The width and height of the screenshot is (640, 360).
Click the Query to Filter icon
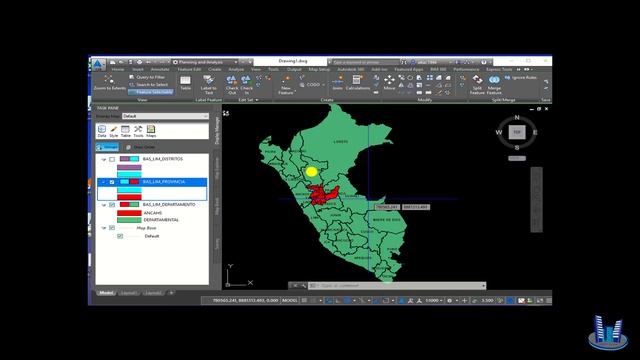point(131,77)
